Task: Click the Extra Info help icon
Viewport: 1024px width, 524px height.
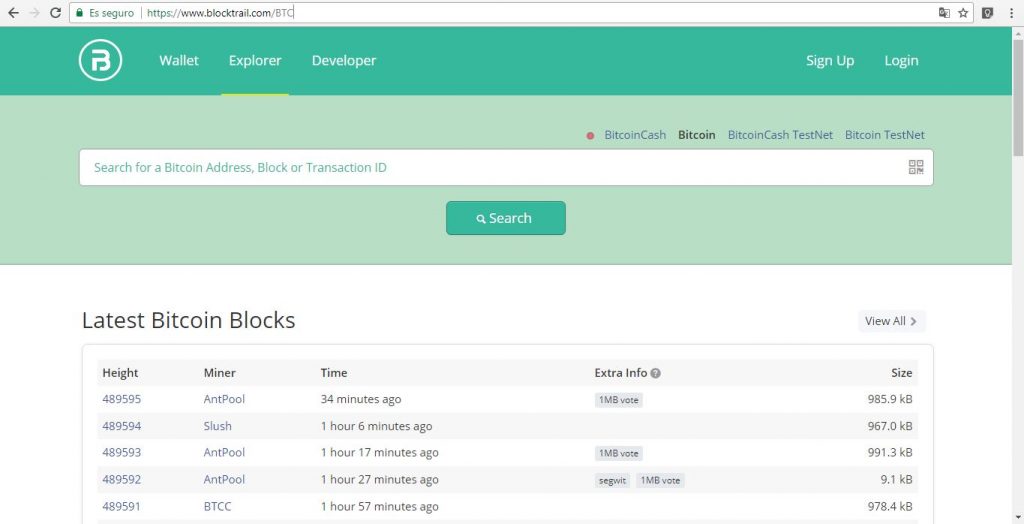Action: coord(656,373)
